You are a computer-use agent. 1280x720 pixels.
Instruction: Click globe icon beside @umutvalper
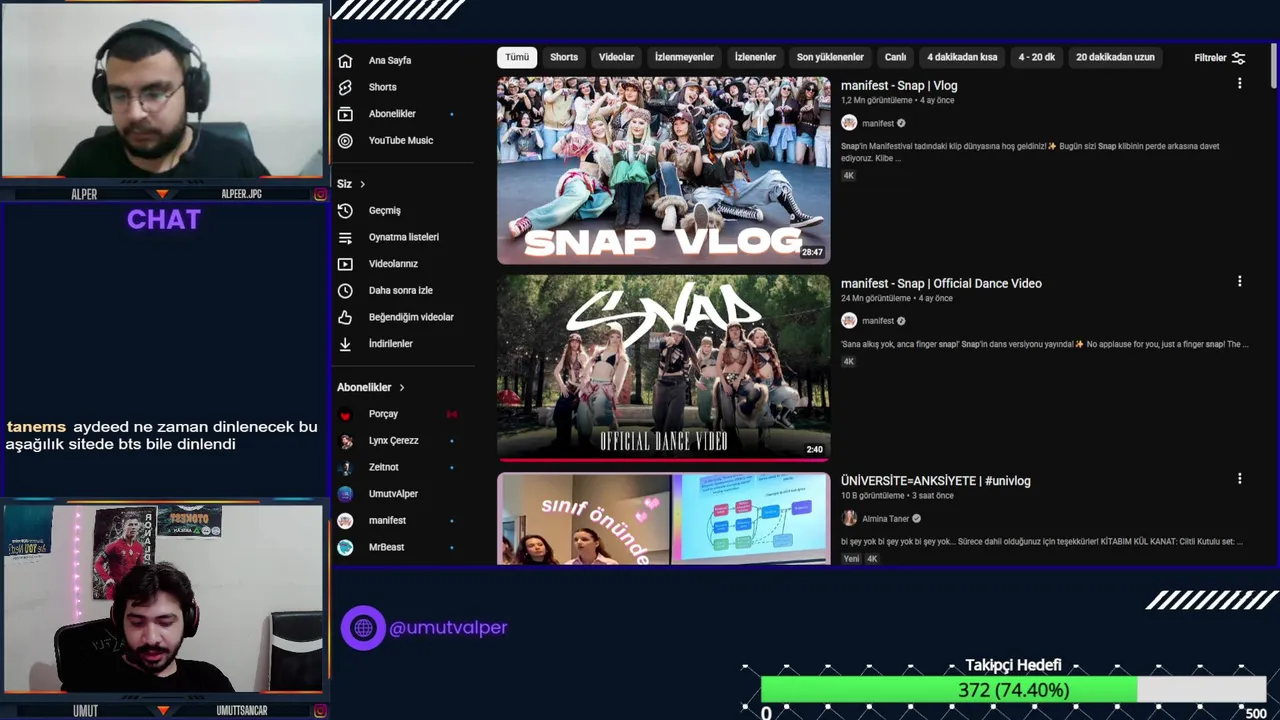point(363,628)
